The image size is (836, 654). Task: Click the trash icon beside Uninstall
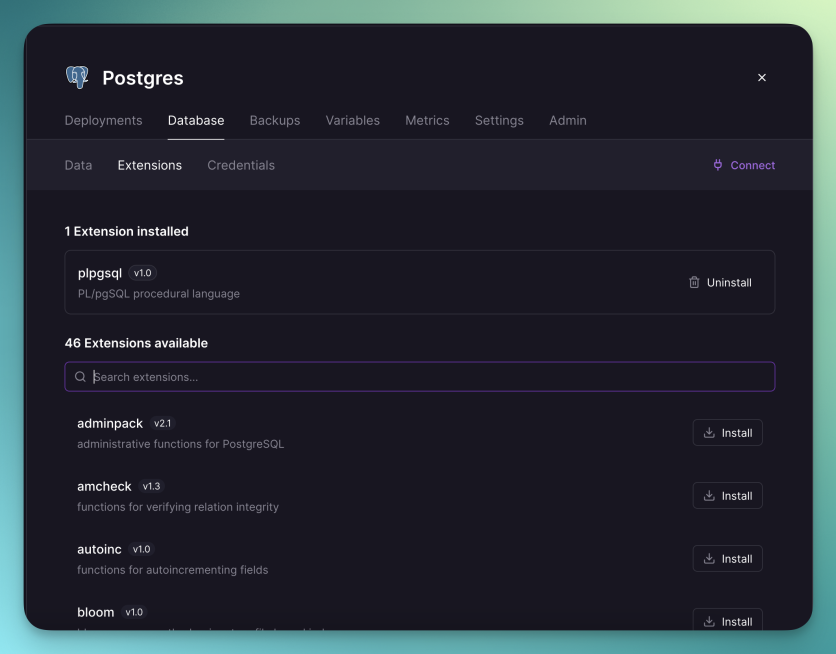click(x=694, y=282)
